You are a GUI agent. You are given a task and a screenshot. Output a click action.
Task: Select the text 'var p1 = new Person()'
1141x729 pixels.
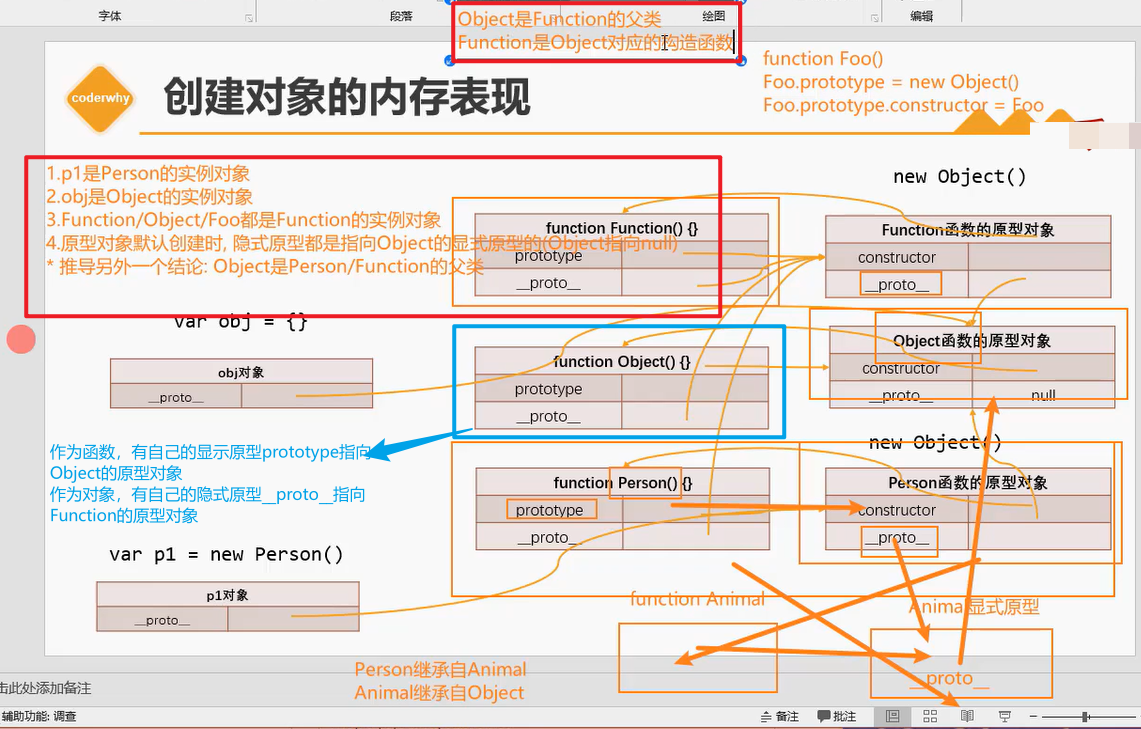click(226, 554)
